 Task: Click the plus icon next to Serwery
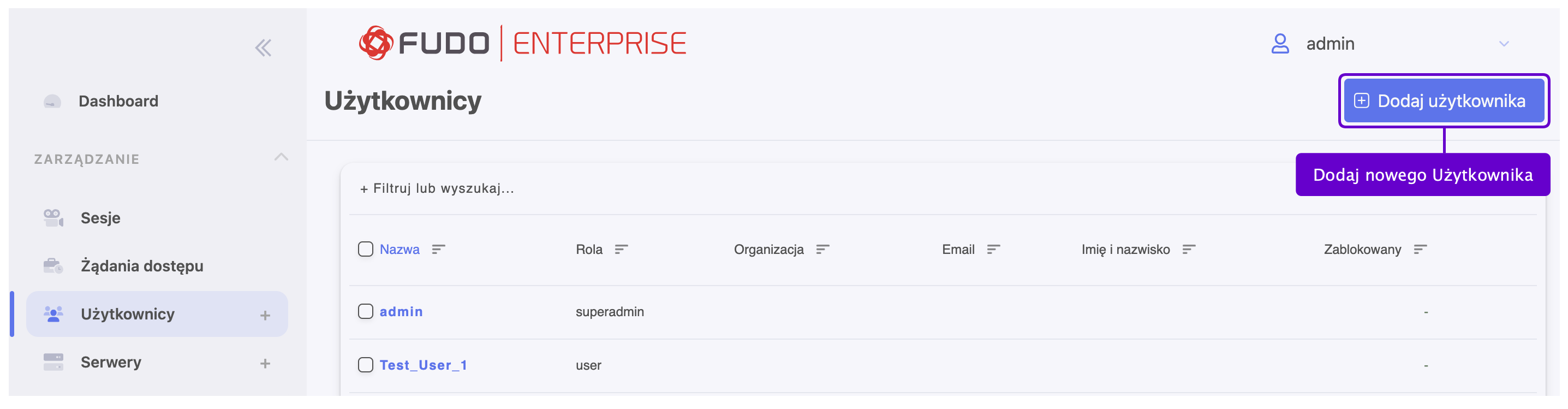coord(265,363)
